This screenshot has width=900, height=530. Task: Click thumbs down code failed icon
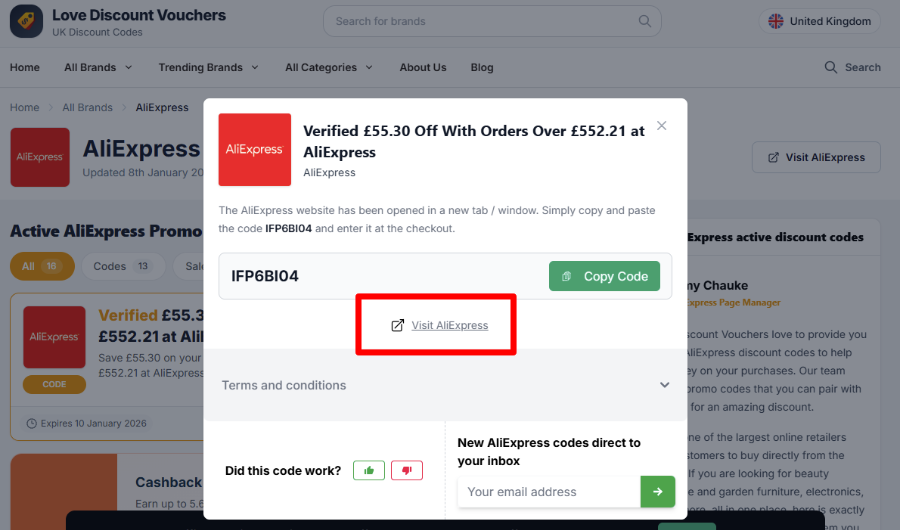tap(407, 470)
